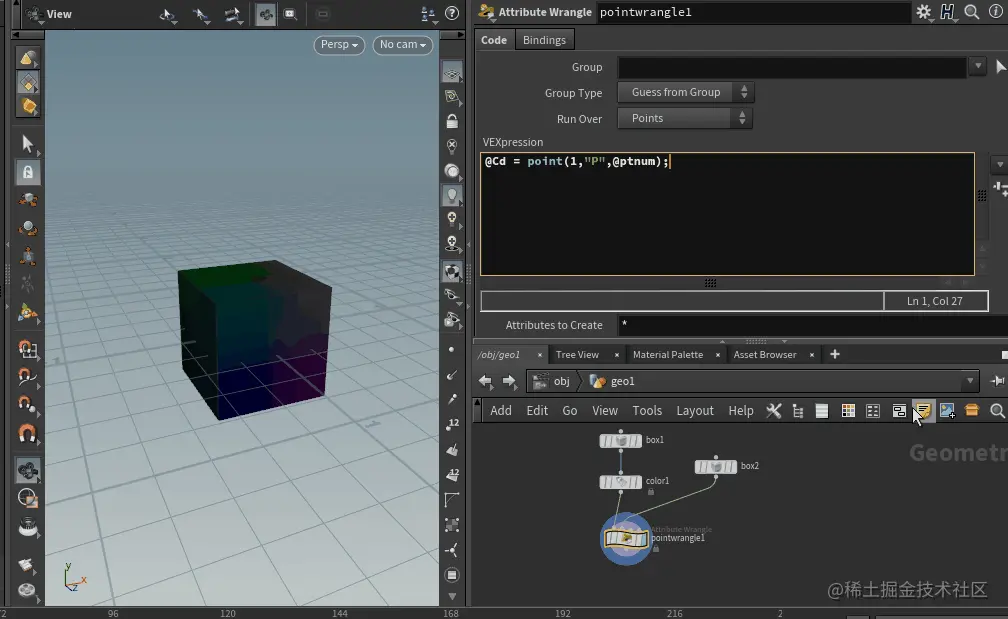This screenshot has height=619, width=1008.
Task: Click inside the VEXpression code editor
Action: tap(727, 214)
